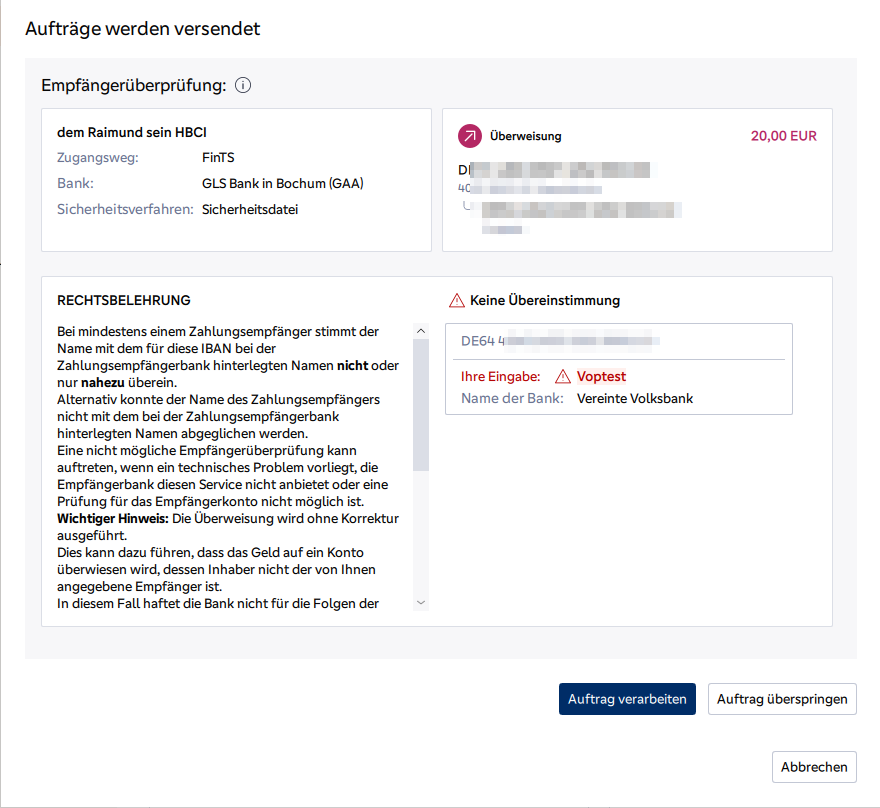The image size is (880, 808).
Task: Click the RECHTSBELEHRUNG heading
Action: 124,300
